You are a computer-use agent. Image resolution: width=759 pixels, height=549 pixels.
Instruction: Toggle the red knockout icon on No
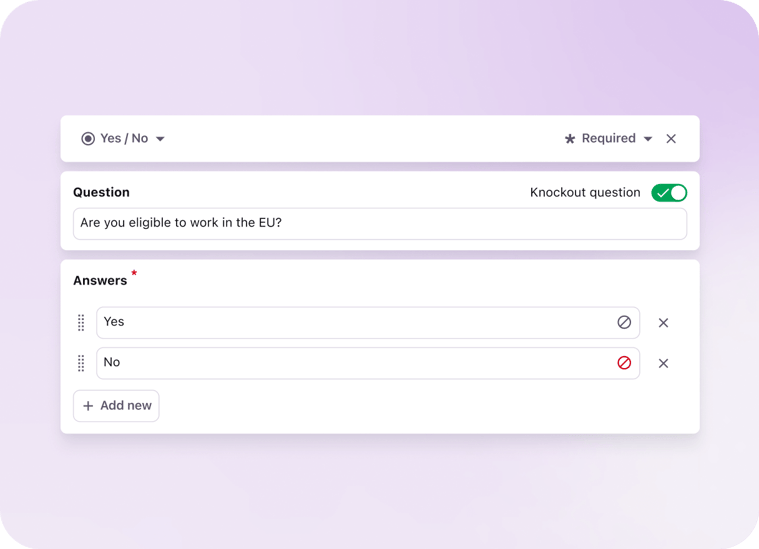pyautogui.click(x=624, y=363)
